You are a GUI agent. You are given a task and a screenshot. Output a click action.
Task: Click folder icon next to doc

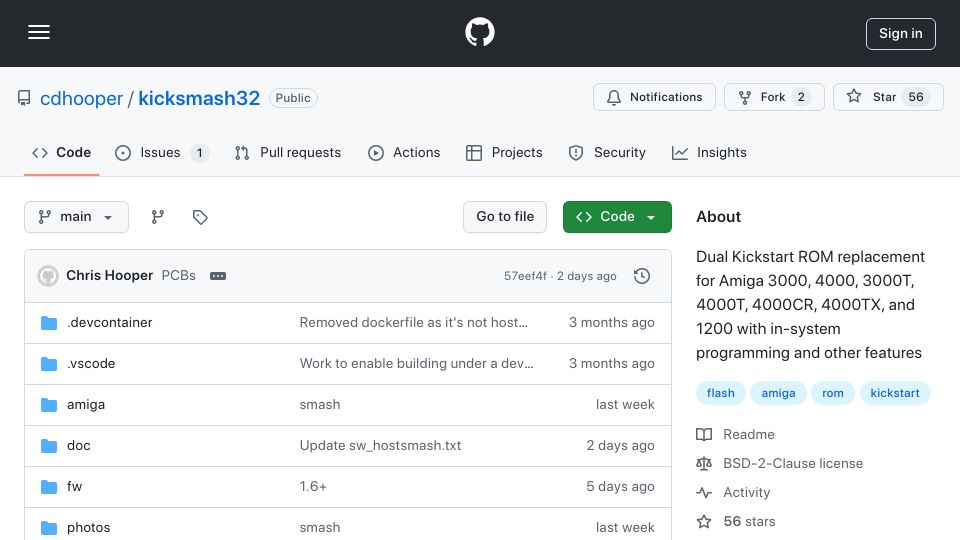pyautogui.click(x=49, y=446)
